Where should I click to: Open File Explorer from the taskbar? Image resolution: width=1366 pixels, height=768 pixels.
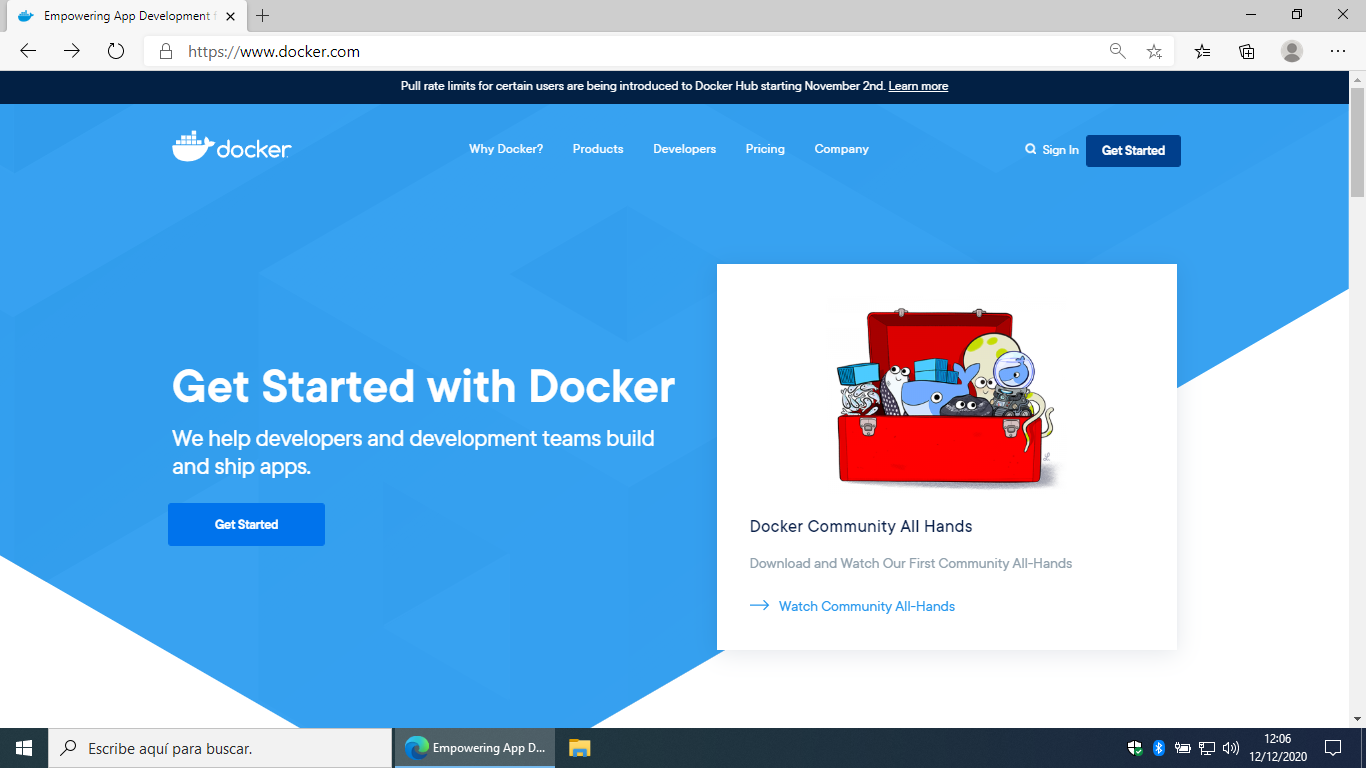pyautogui.click(x=580, y=748)
